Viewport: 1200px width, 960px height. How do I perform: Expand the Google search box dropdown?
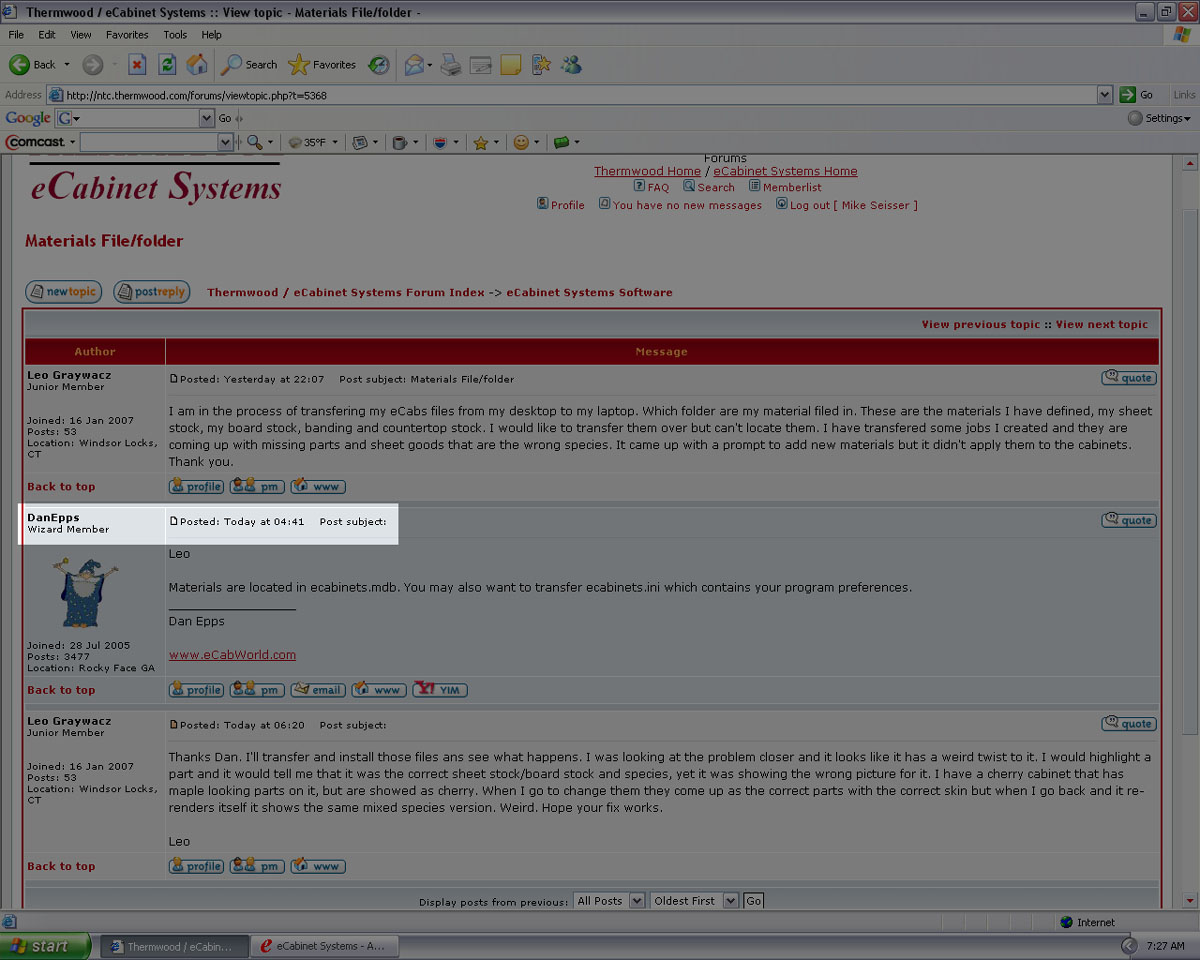click(207, 118)
